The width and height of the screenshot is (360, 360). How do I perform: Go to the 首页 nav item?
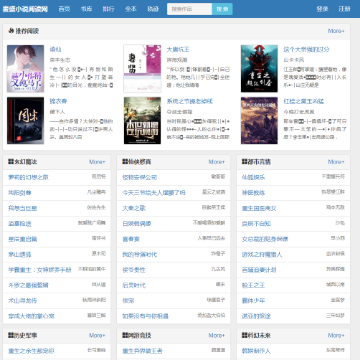tap(64, 9)
